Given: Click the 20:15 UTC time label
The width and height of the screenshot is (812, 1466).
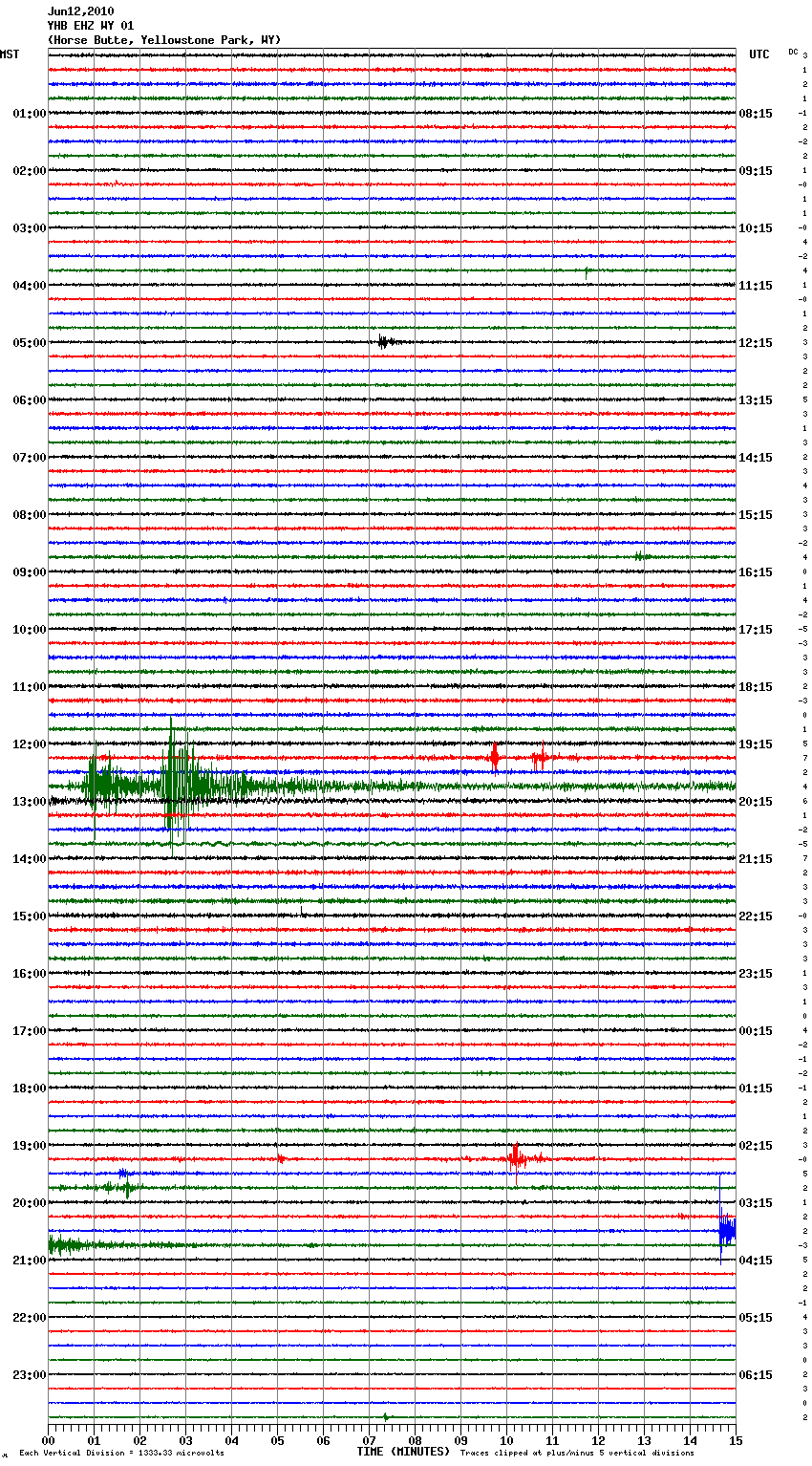Looking at the screenshot, I should point(756,802).
